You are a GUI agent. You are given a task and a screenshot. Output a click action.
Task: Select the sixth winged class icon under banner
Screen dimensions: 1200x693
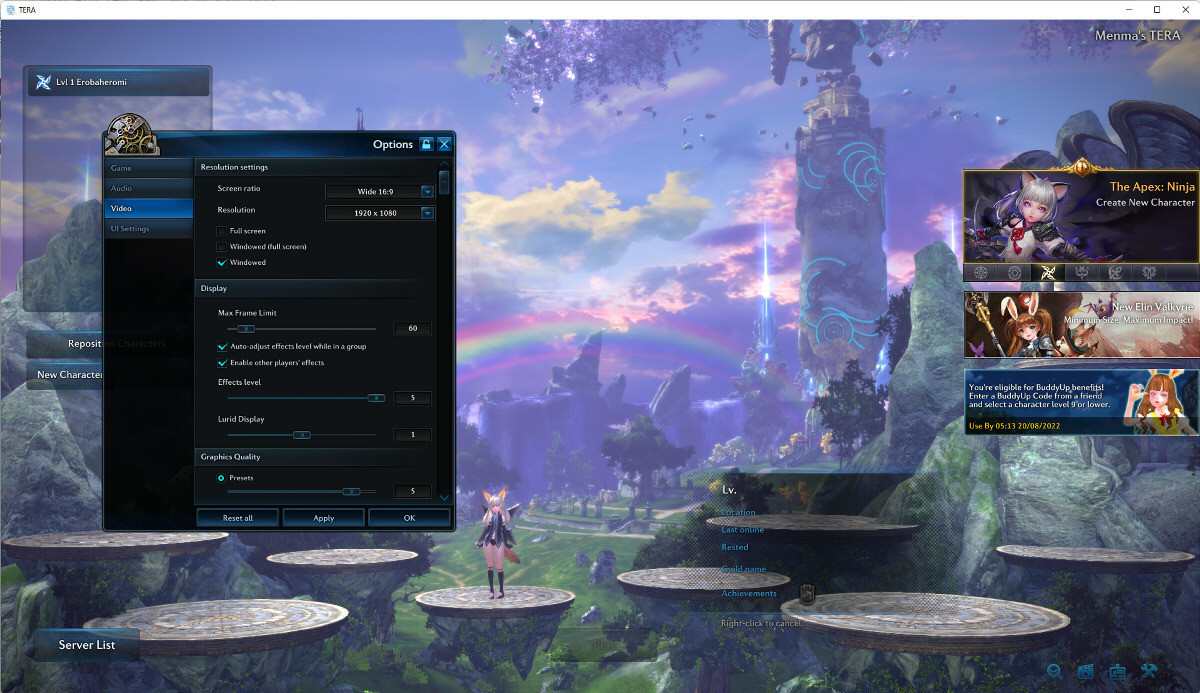[x=1147, y=272]
